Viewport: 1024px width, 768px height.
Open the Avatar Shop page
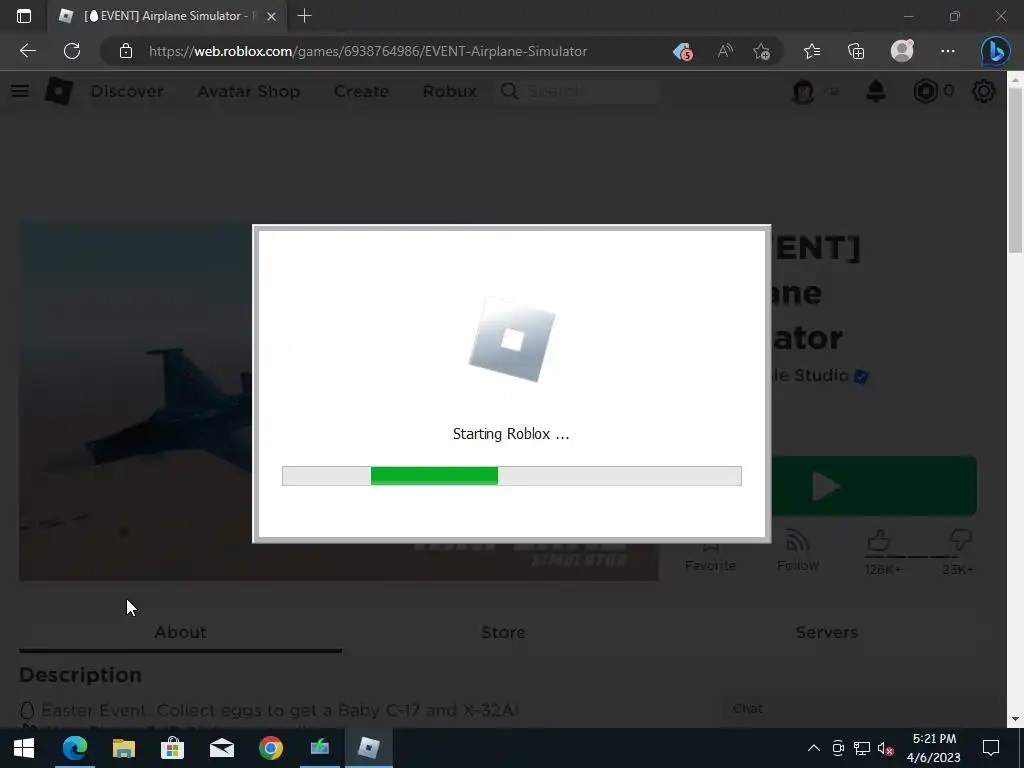coord(249,91)
